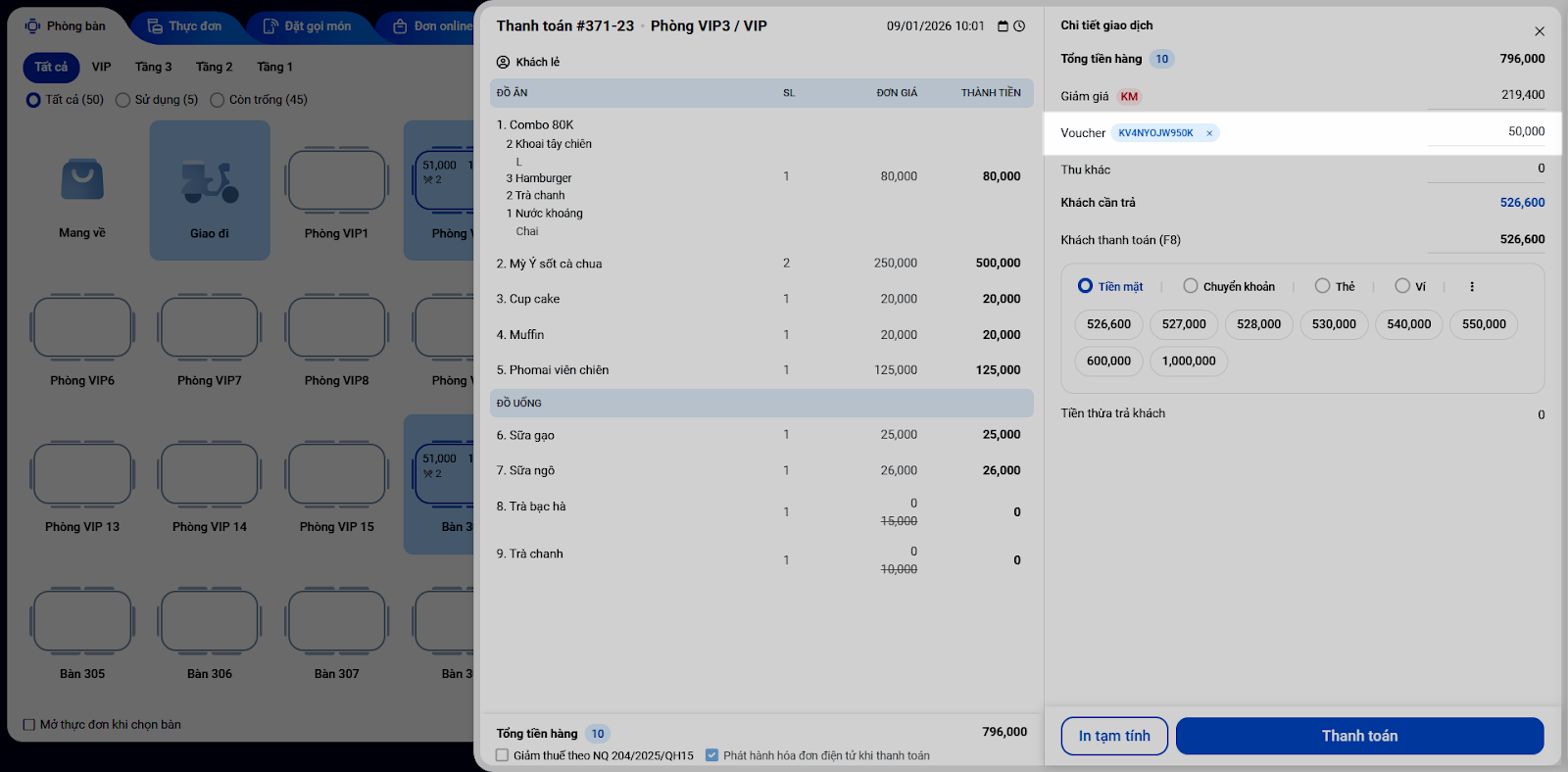The width and height of the screenshot is (1568, 772).
Task: Choose quick amount 527,000
Action: [x=1184, y=324]
